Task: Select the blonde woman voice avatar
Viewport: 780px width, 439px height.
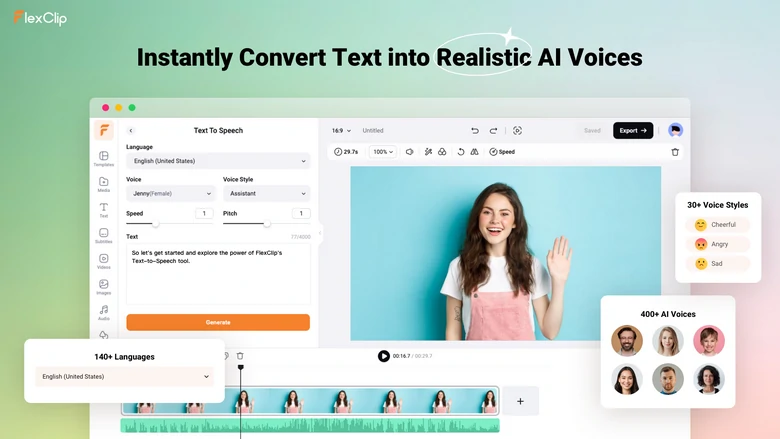Action: point(668,341)
